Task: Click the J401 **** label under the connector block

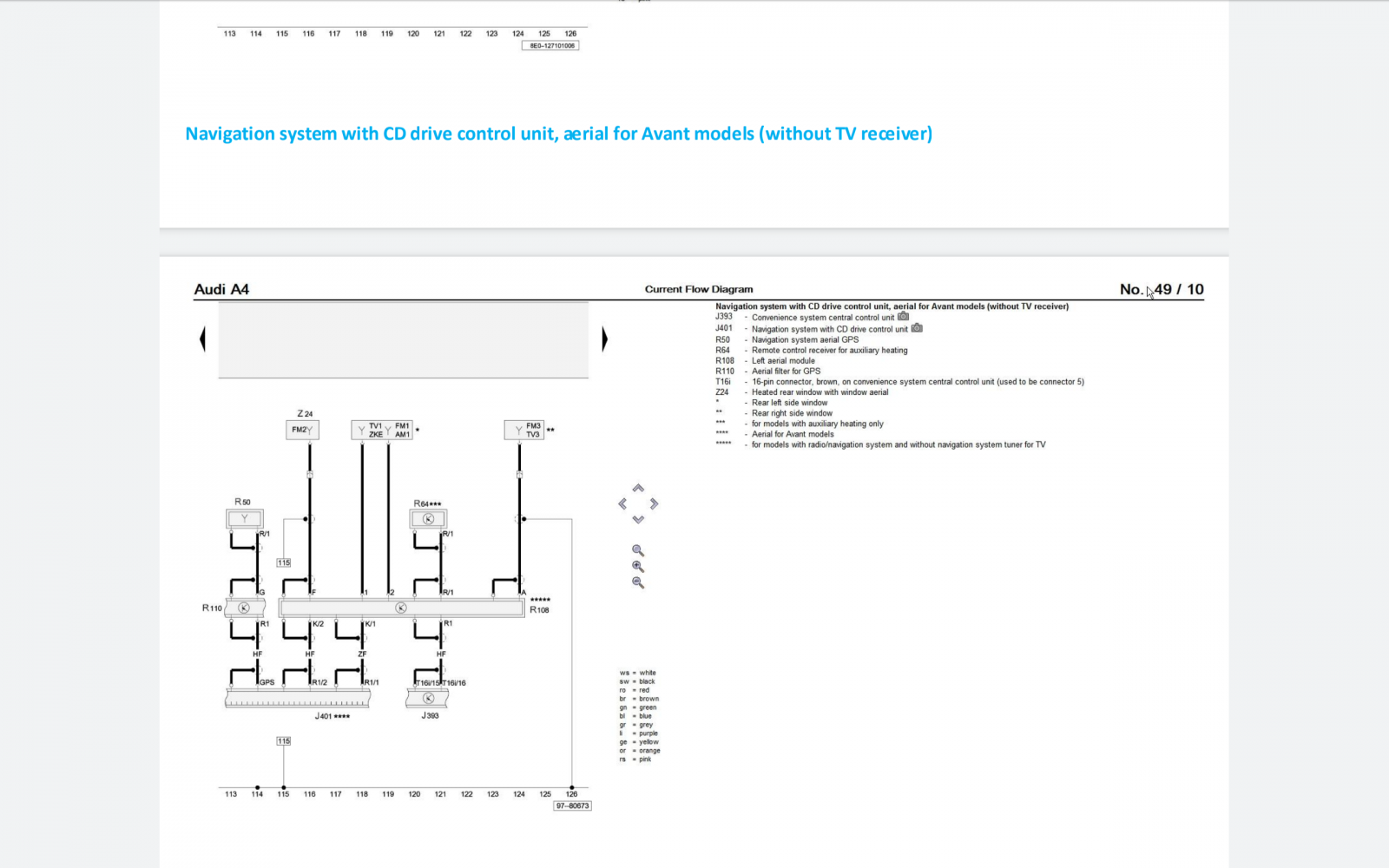Action: (332, 716)
